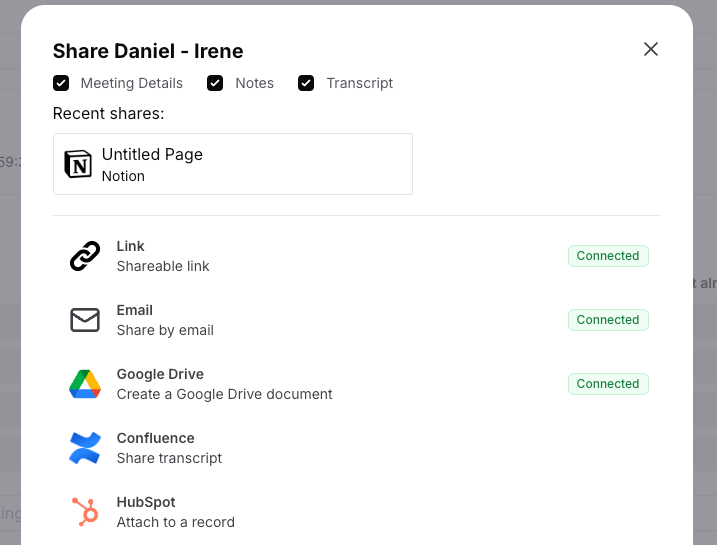Uncheck the Meeting Details checkbox
The height and width of the screenshot is (545, 717).
click(x=61, y=83)
